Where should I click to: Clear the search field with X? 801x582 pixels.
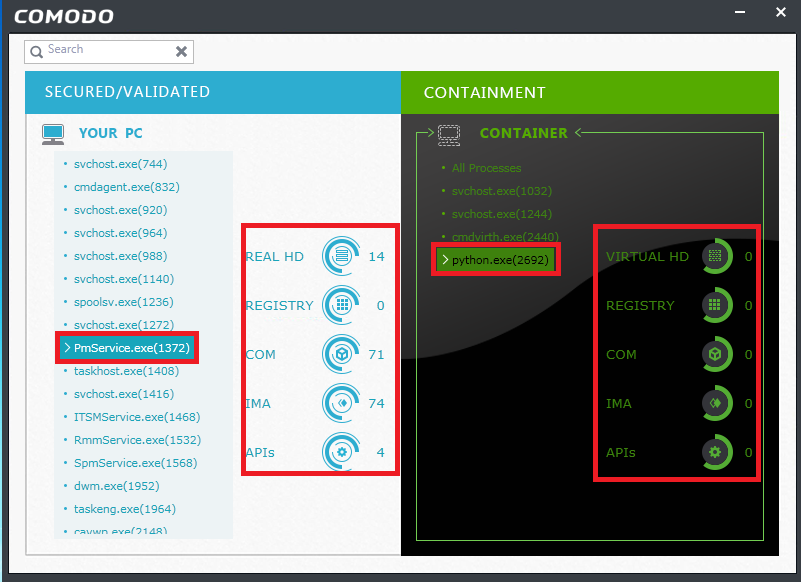click(x=181, y=51)
